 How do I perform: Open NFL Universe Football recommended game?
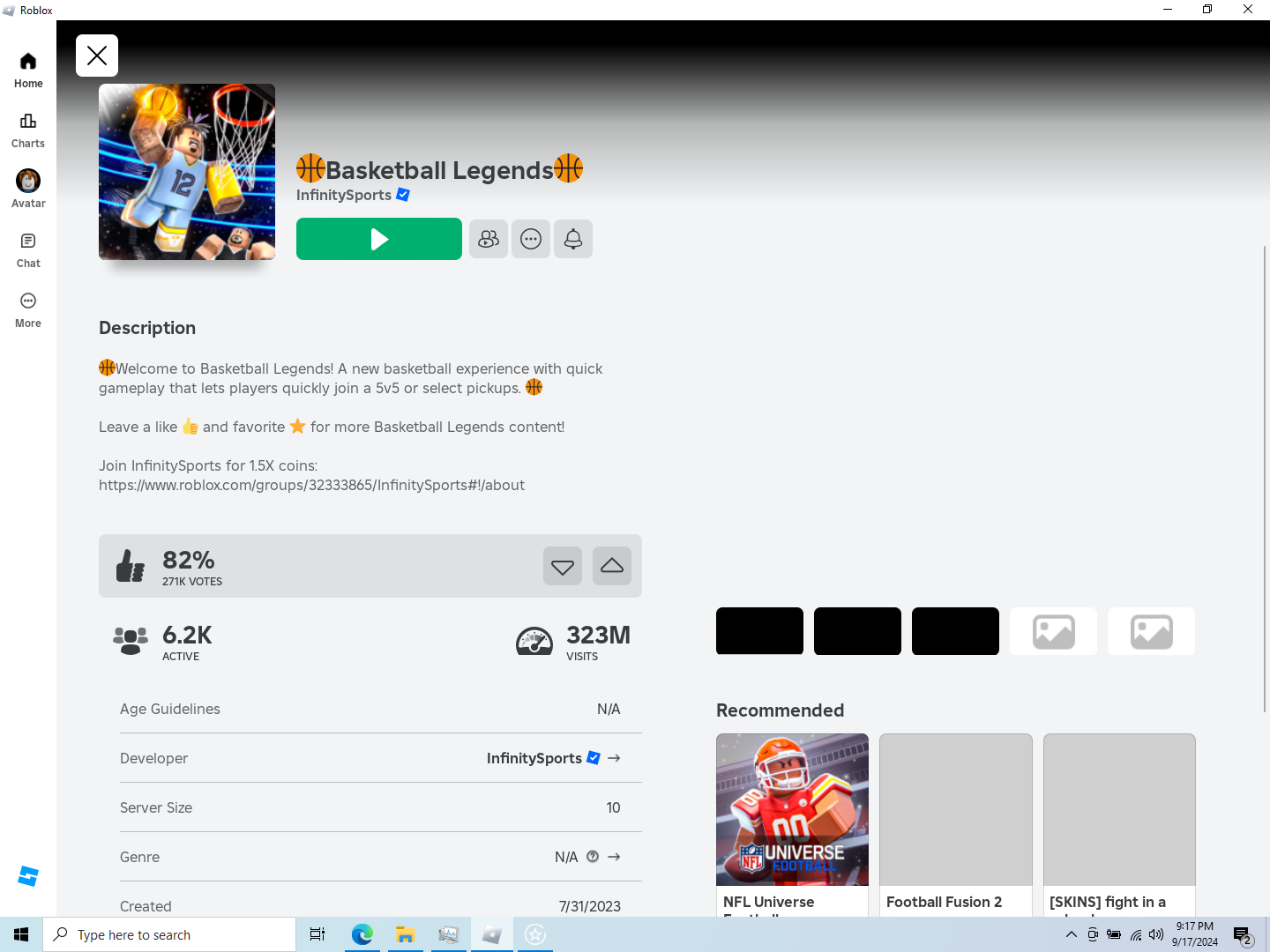pyautogui.click(x=792, y=824)
